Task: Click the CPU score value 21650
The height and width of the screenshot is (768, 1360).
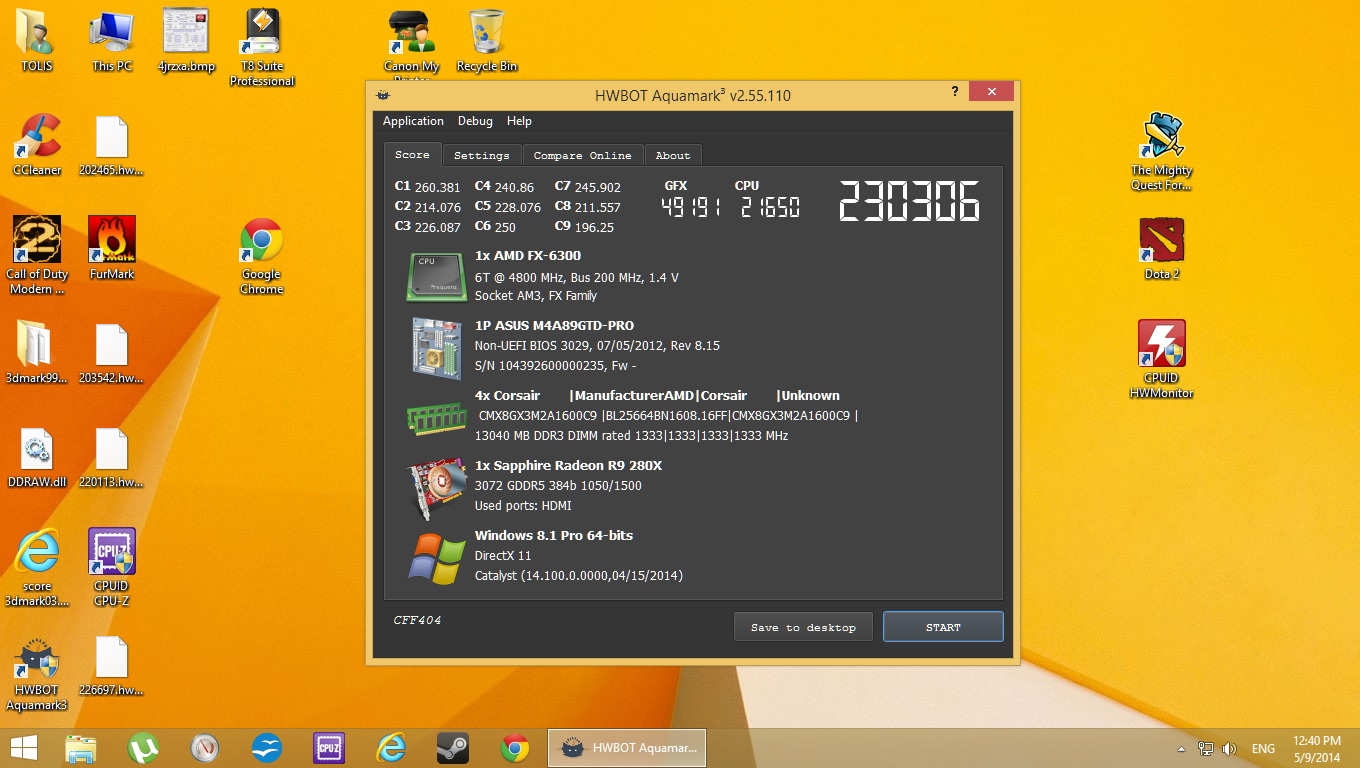Action: (x=770, y=207)
